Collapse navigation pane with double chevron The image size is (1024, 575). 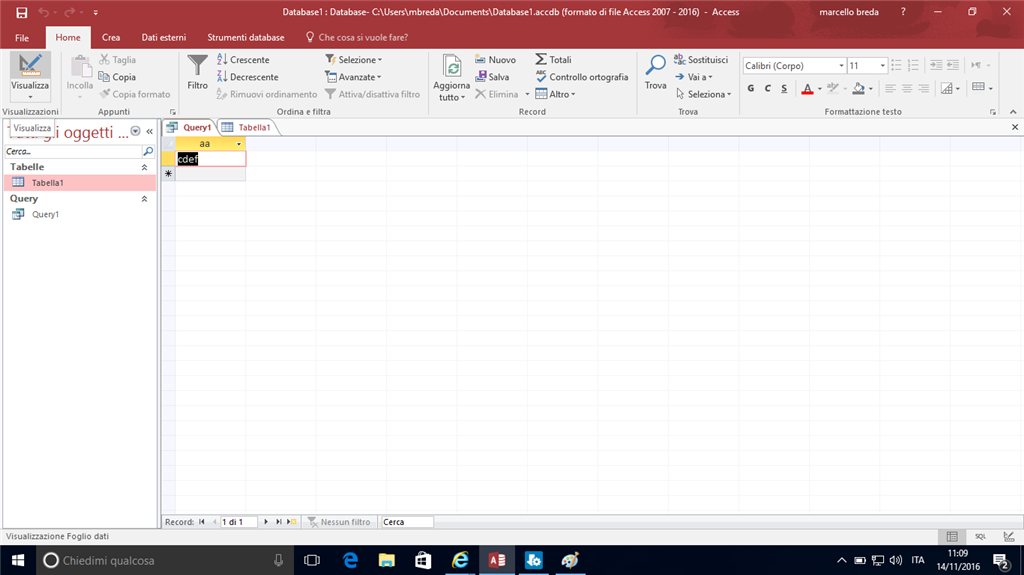pyautogui.click(x=150, y=131)
